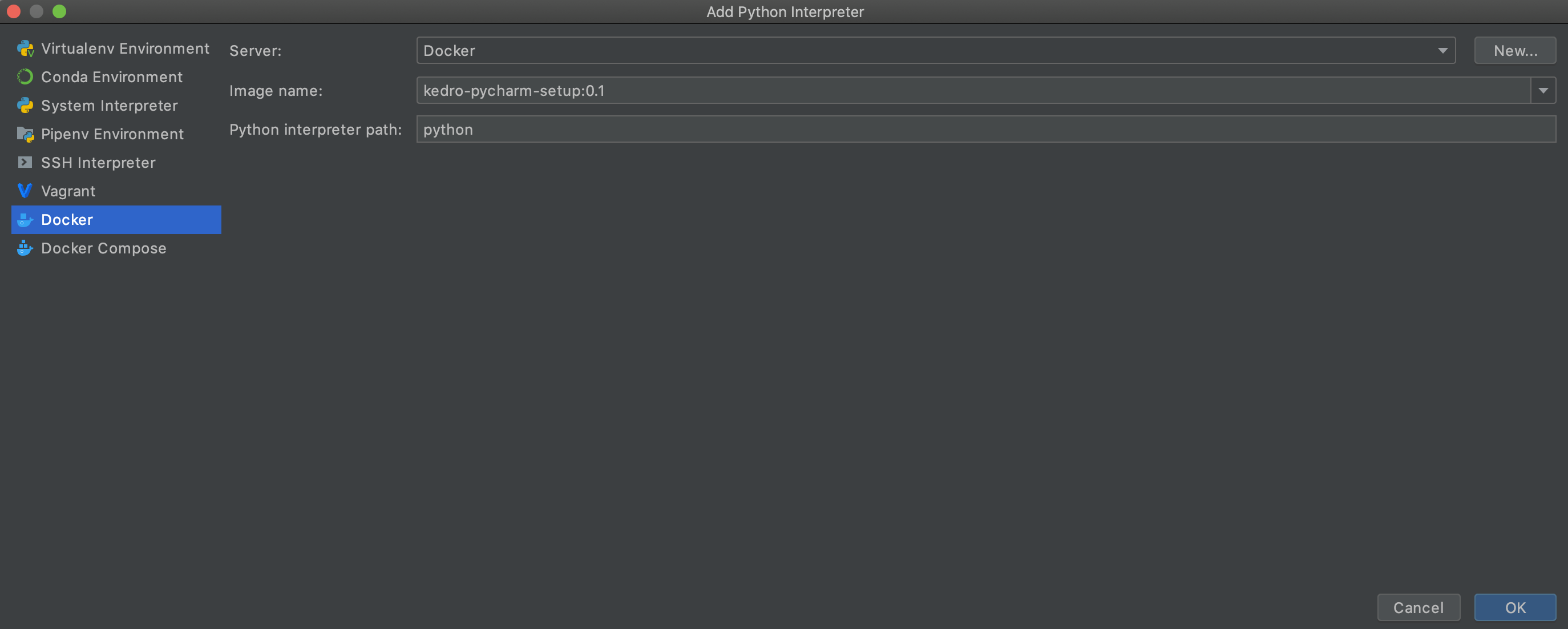Screen dimensions: 1568x629
Task: Click the SSH Interpreter terminal icon
Action: coord(25,163)
